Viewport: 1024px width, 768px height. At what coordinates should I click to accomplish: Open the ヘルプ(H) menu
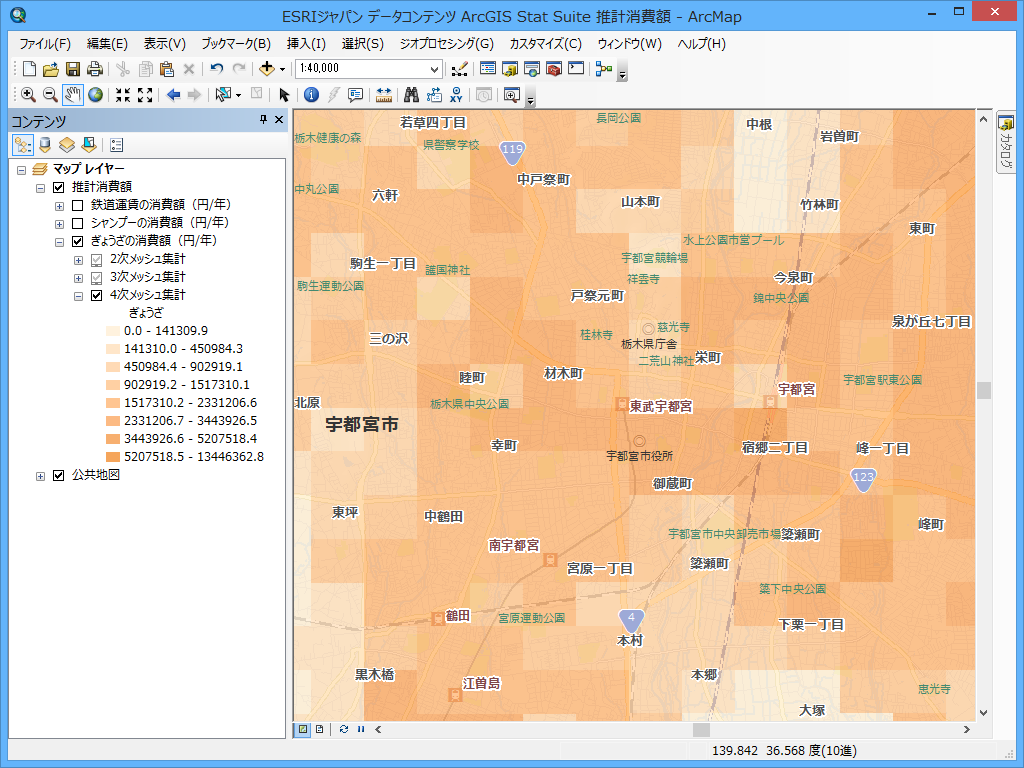click(701, 44)
